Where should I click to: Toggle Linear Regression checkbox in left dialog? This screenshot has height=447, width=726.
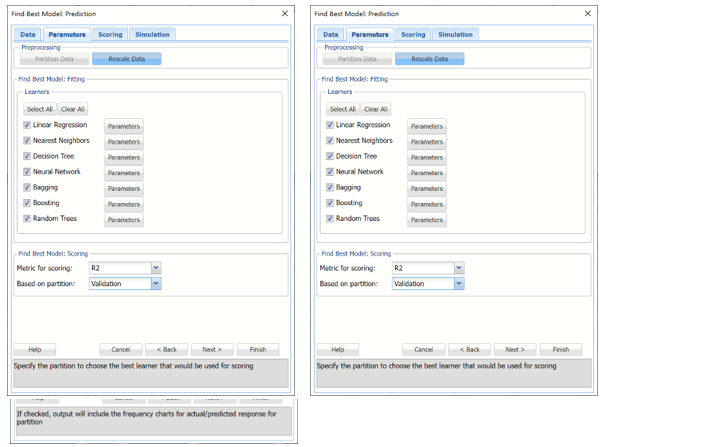pyautogui.click(x=27, y=125)
